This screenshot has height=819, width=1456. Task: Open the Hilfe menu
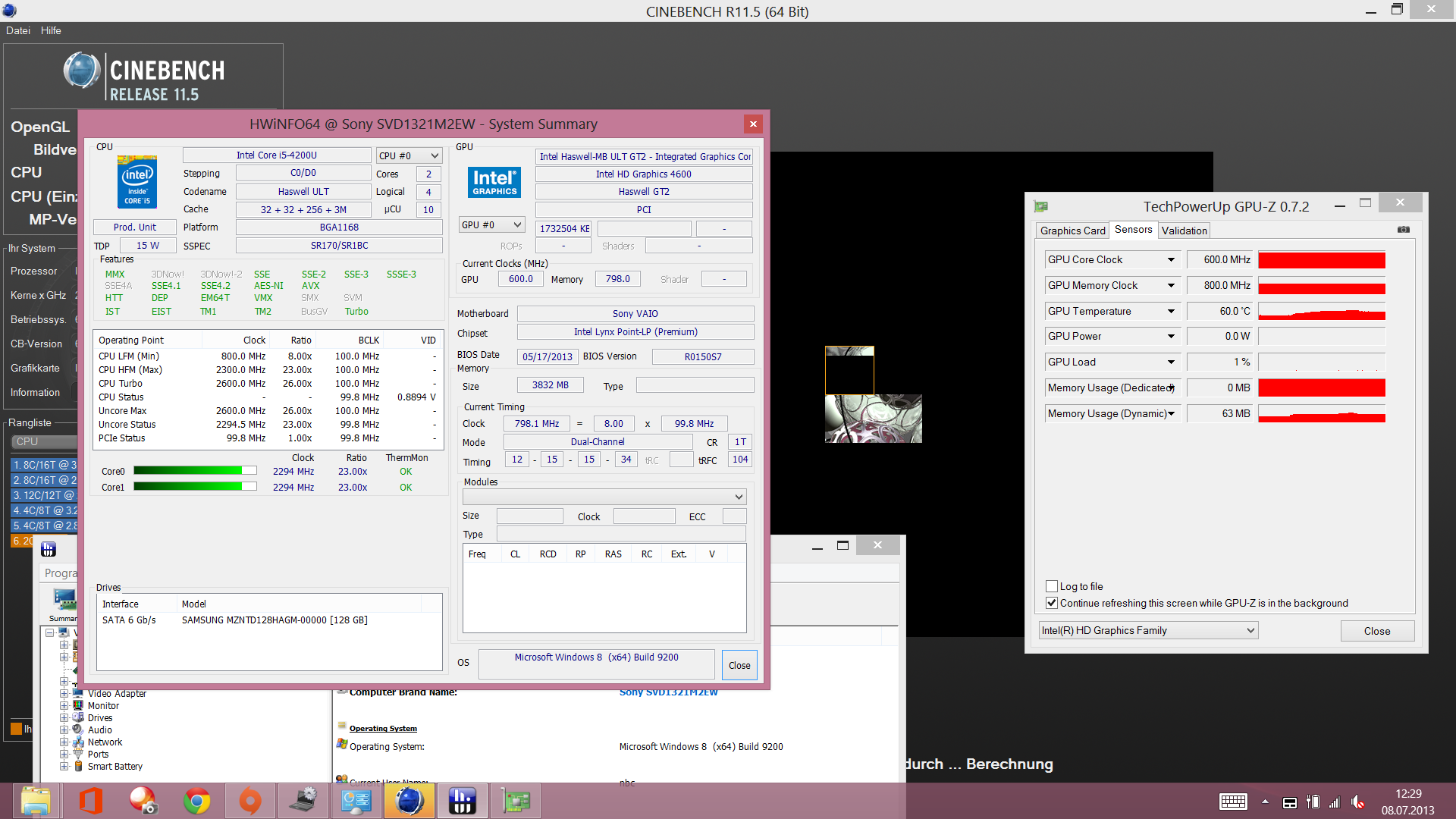(51, 30)
